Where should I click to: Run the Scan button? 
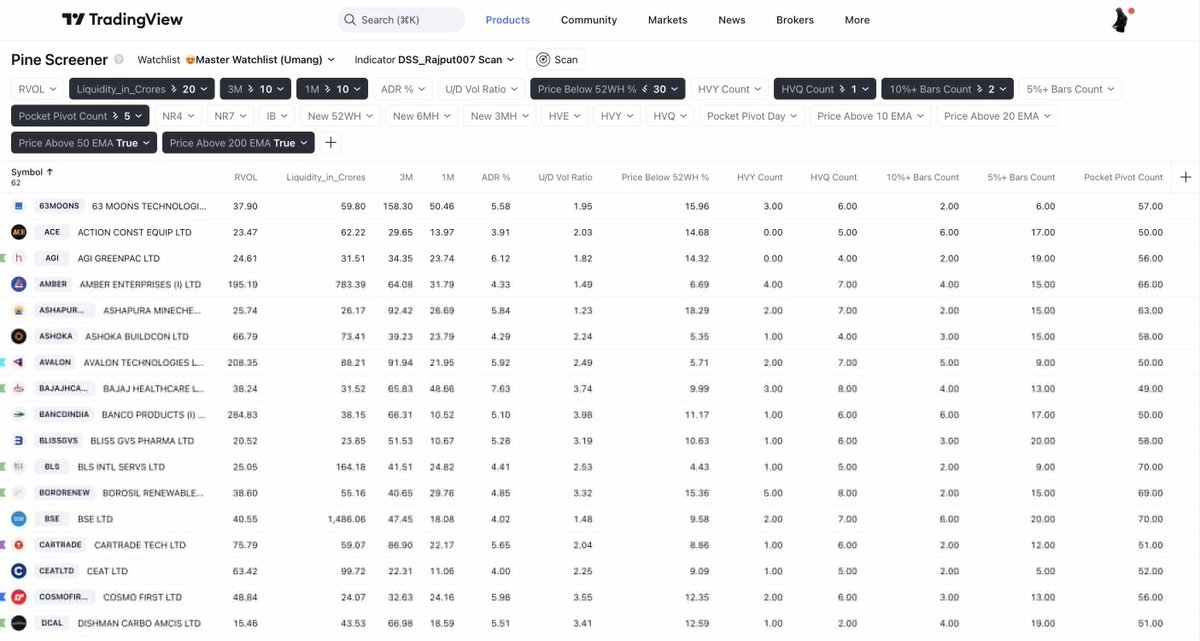coord(556,60)
